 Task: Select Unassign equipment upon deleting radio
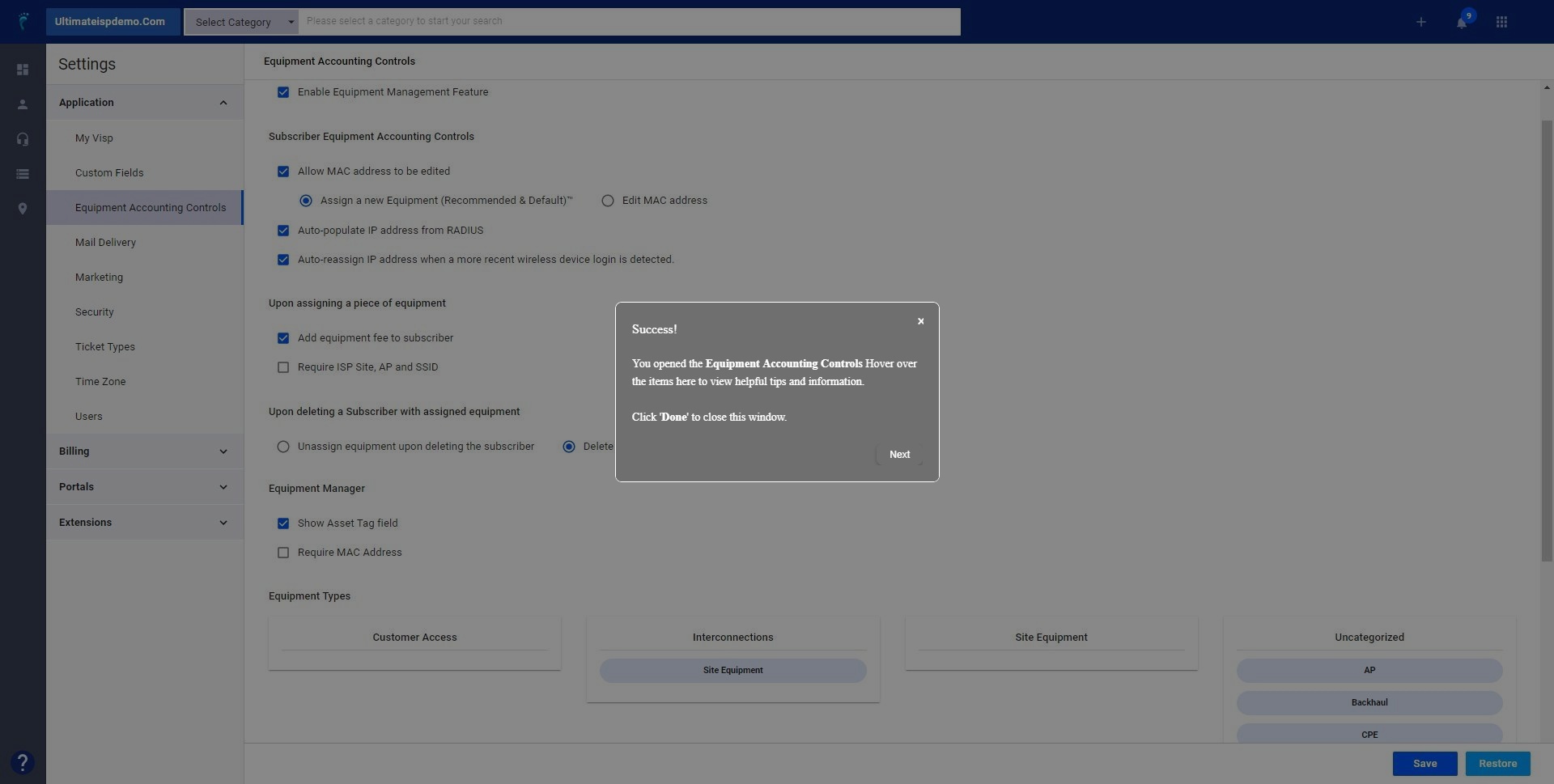click(283, 447)
